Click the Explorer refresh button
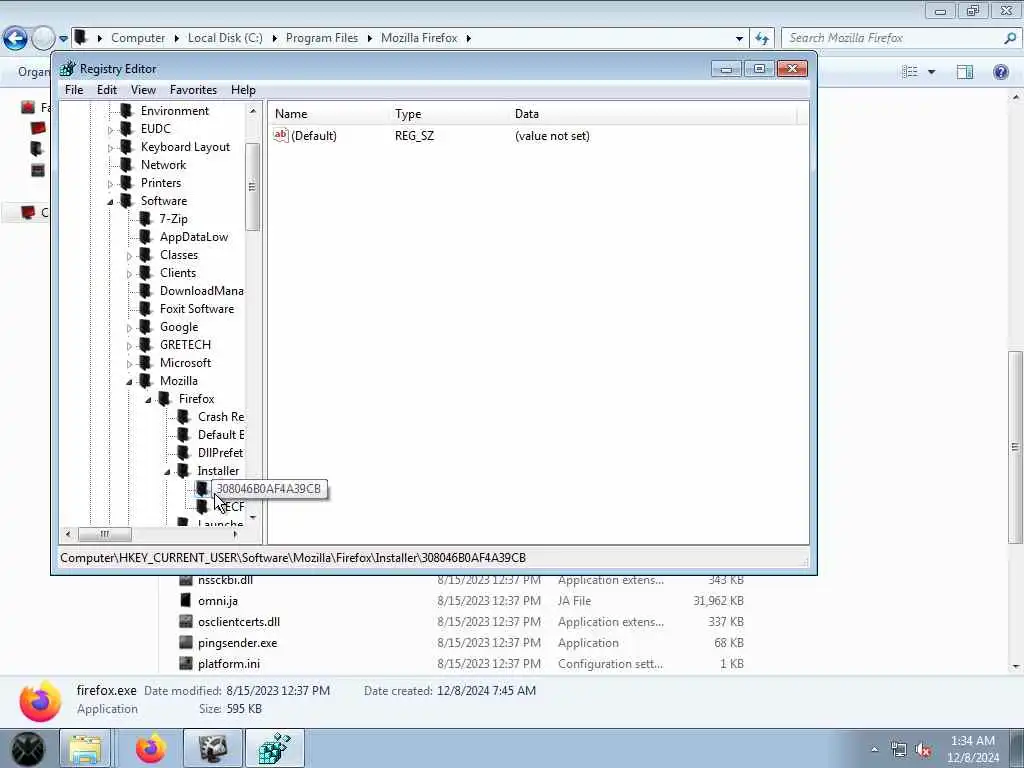Screen dimensions: 1024x768 pos(762,39)
